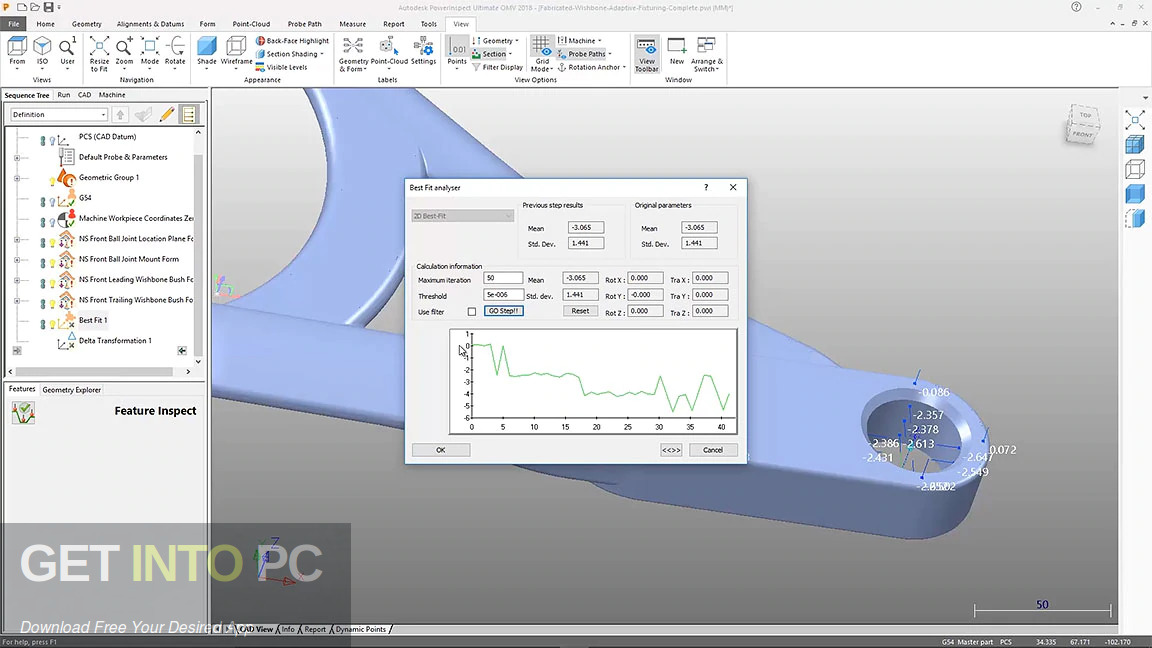Enable the Use filter checkbox
The height and width of the screenshot is (648, 1152).
[472, 312]
